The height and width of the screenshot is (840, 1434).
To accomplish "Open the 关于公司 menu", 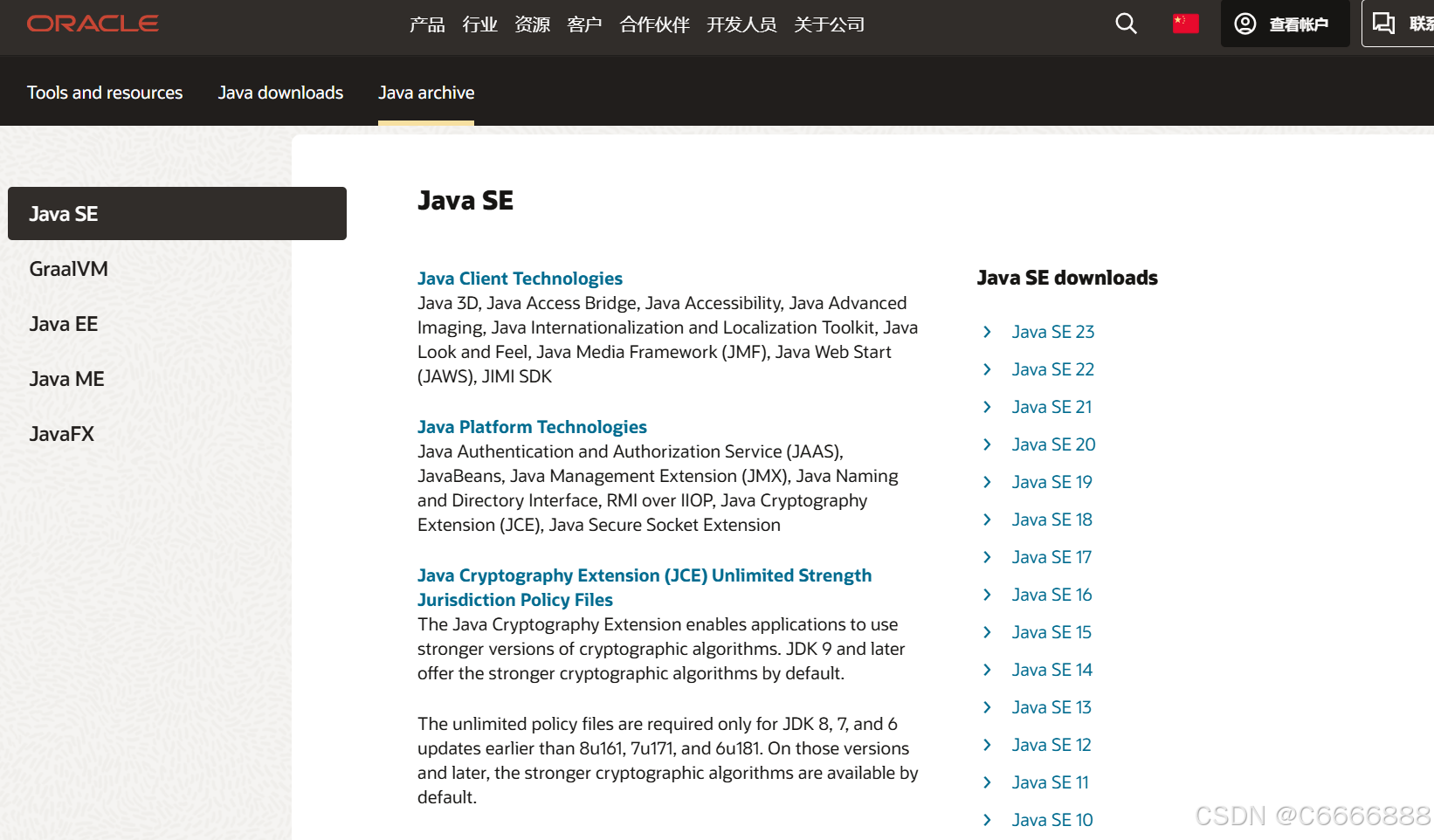I will pyautogui.click(x=829, y=24).
